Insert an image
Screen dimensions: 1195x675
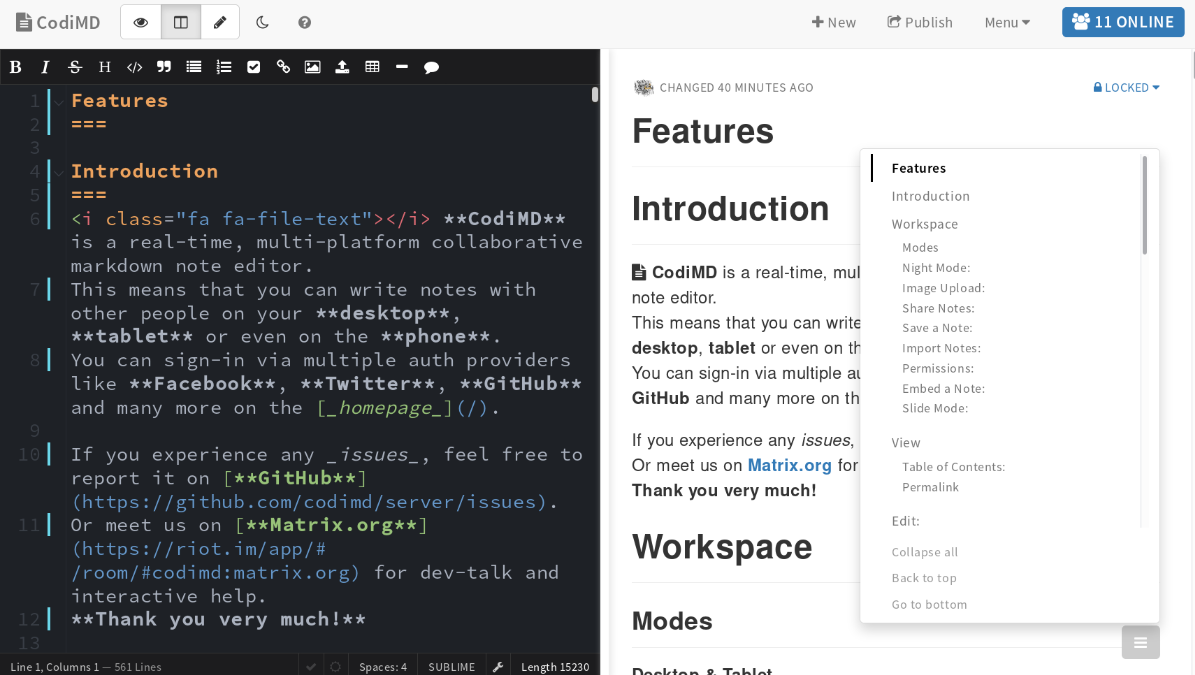pyautogui.click(x=312, y=67)
